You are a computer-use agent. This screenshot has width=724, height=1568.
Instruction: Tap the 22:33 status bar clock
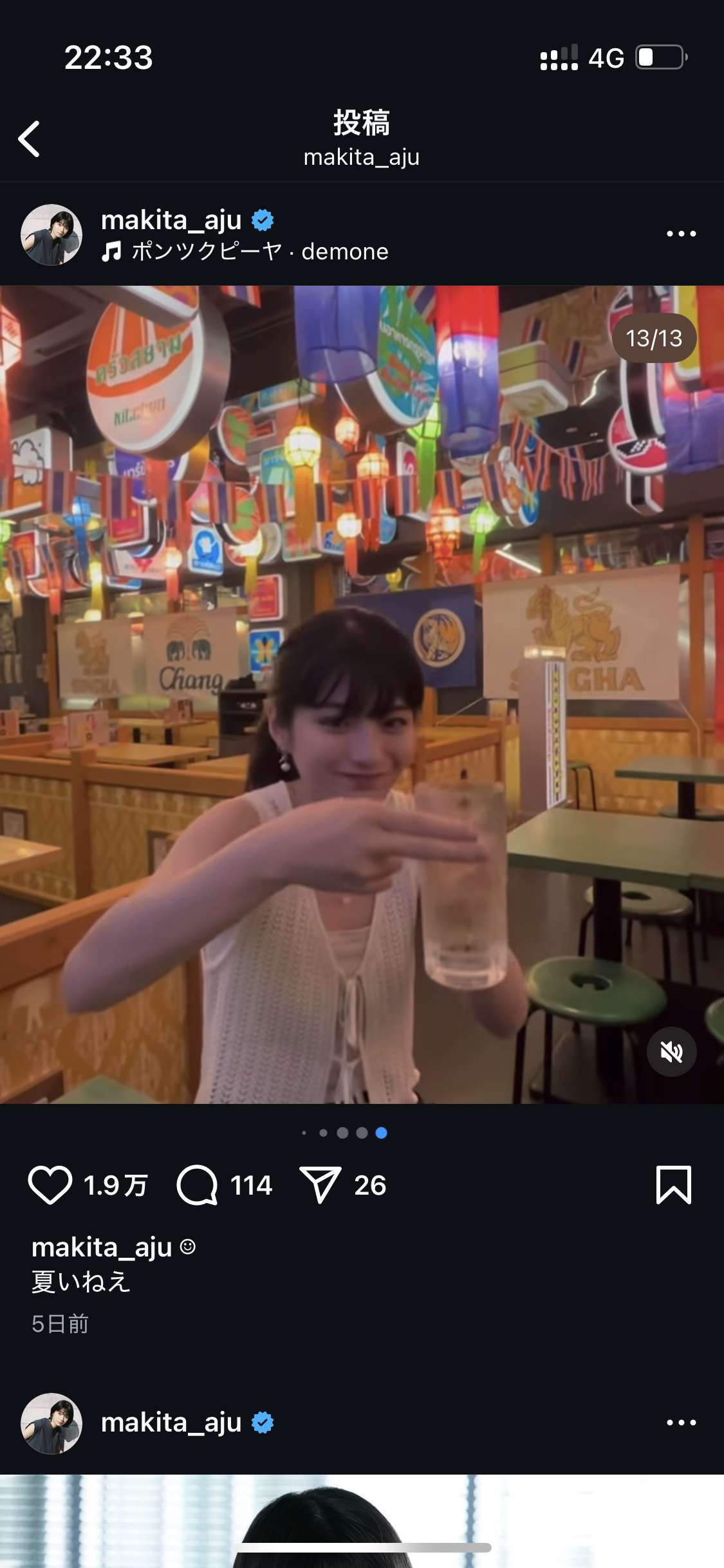109,57
